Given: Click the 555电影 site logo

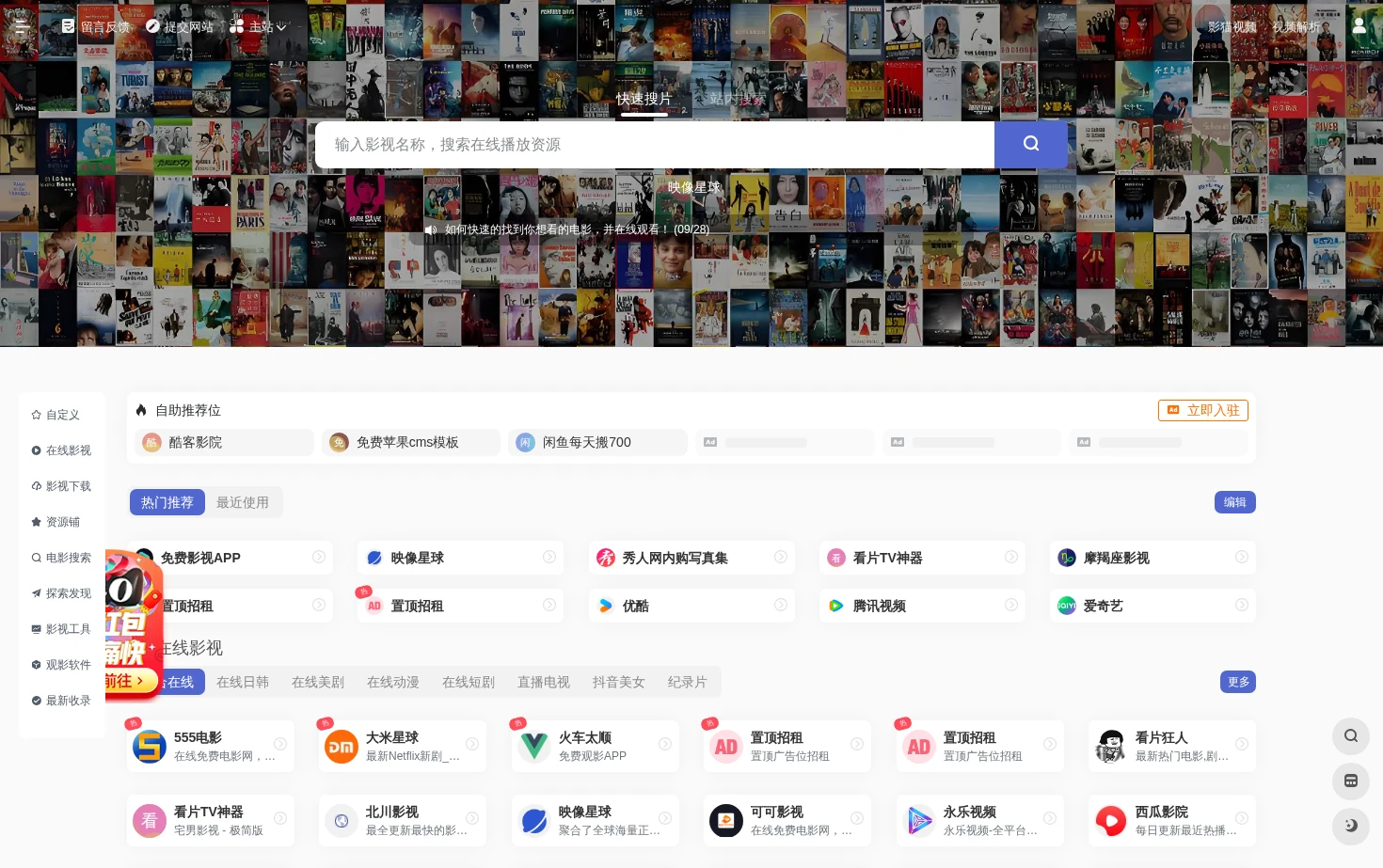Looking at the screenshot, I should pos(150,747).
